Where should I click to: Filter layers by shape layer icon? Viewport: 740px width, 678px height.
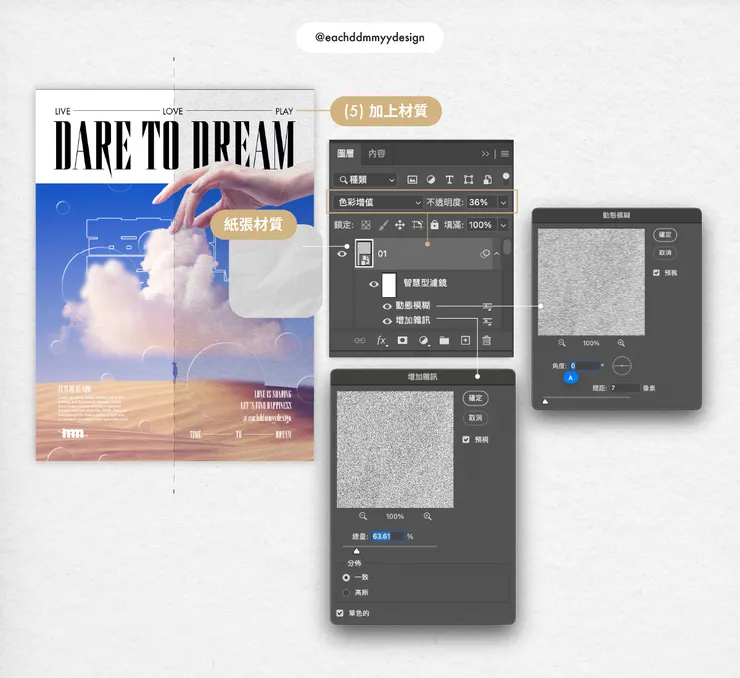click(468, 180)
